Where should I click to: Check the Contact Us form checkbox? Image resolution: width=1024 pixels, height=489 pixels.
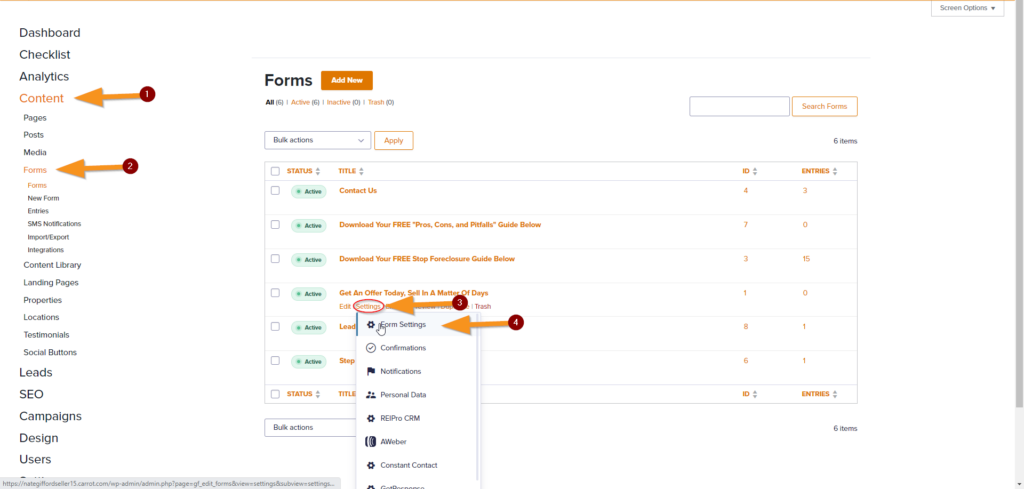click(x=275, y=190)
